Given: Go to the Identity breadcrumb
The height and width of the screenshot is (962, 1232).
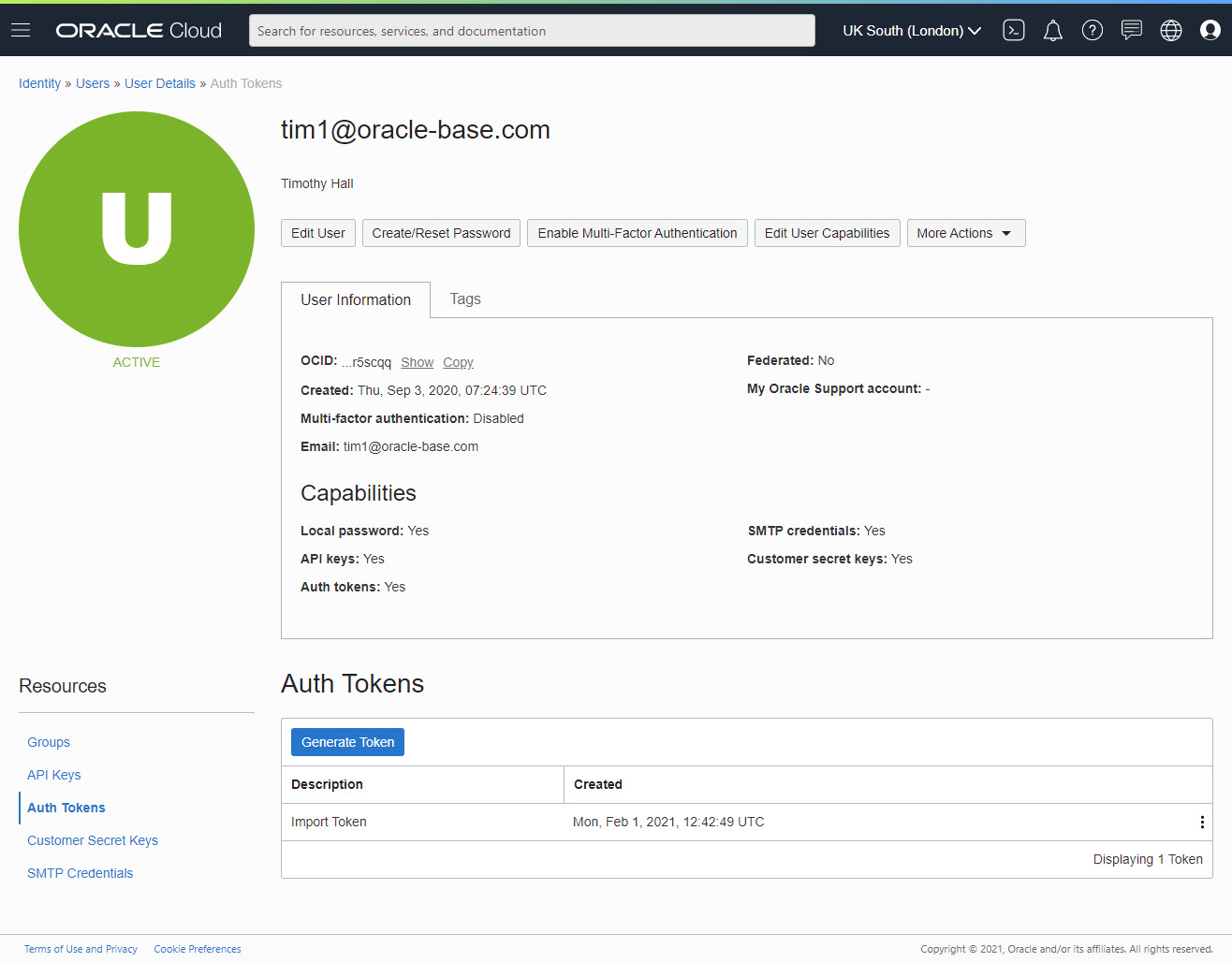Looking at the screenshot, I should point(39,83).
